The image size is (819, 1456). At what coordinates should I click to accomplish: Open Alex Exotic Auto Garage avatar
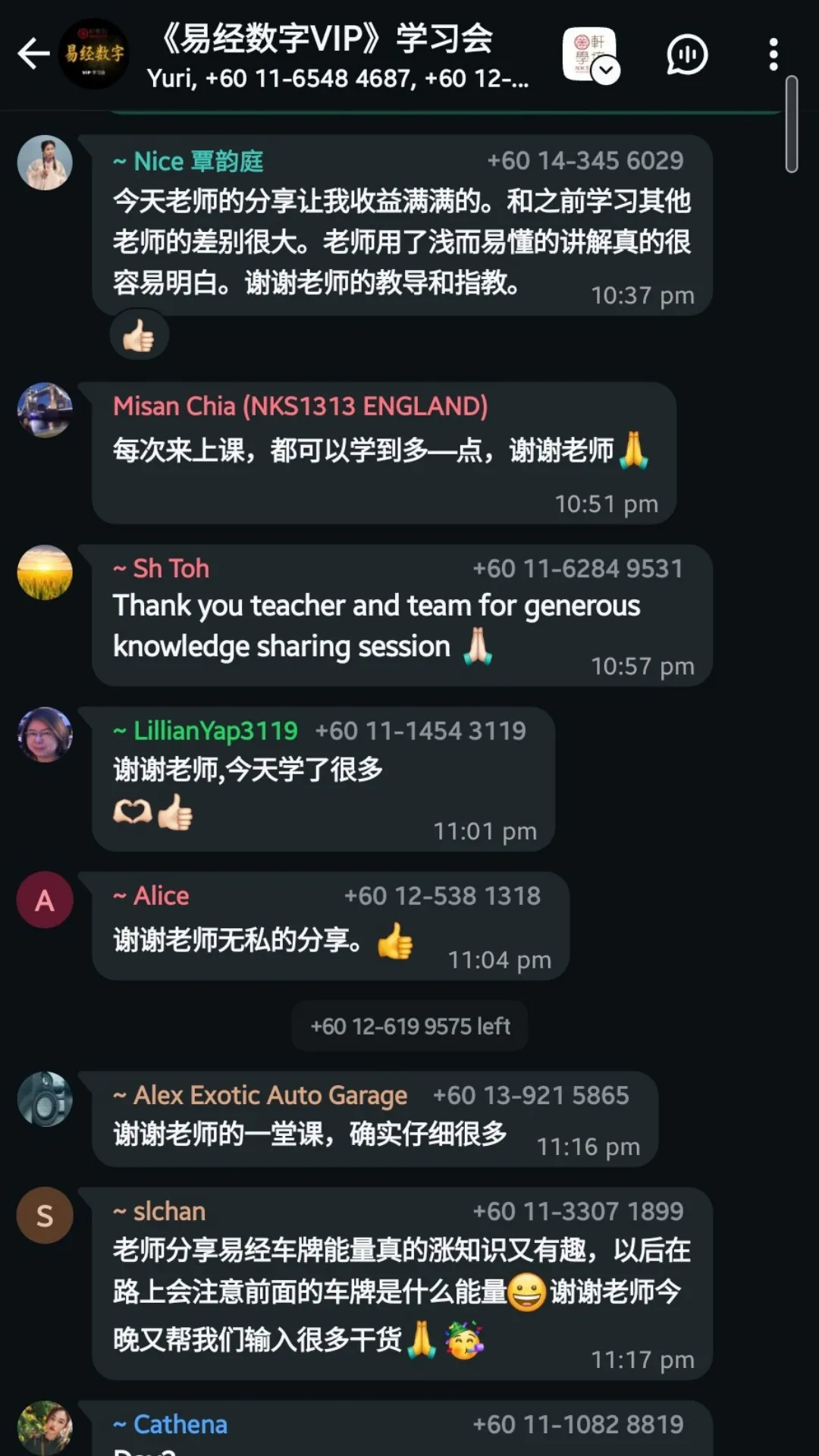pyautogui.click(x=45, y=1099)
